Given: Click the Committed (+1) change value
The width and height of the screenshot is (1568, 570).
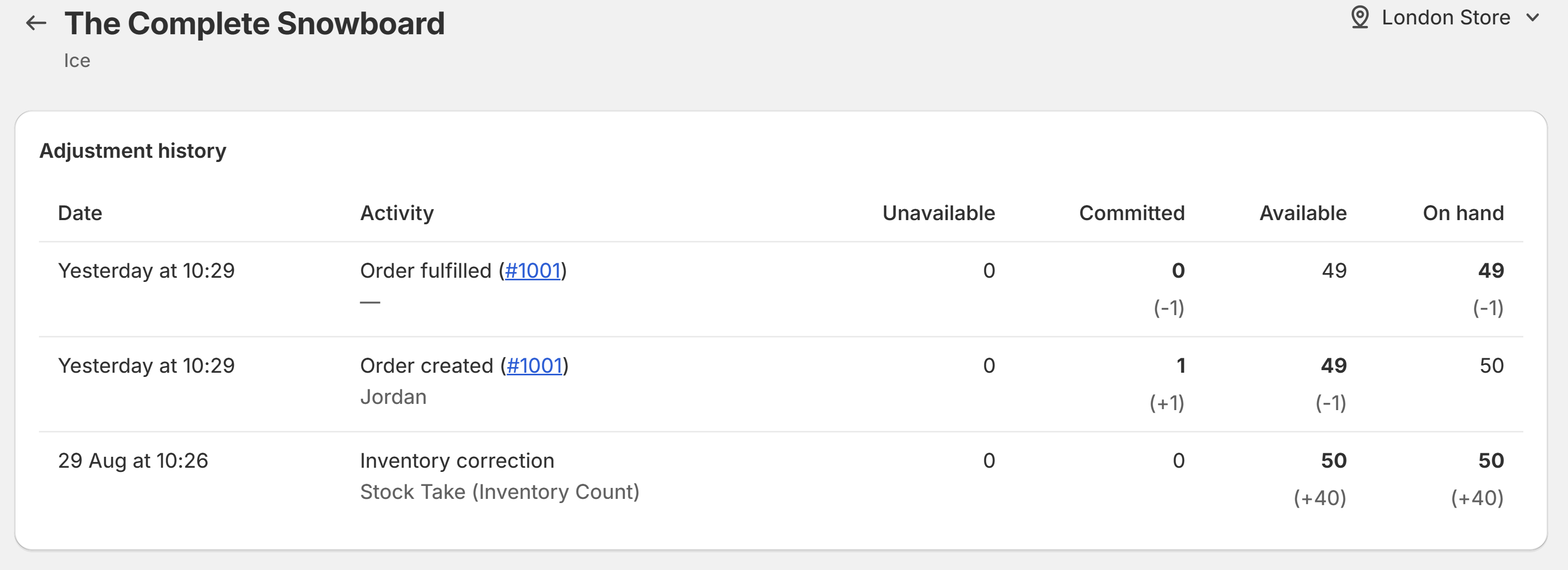Looking at the screenshot, I should [1166, 403].
